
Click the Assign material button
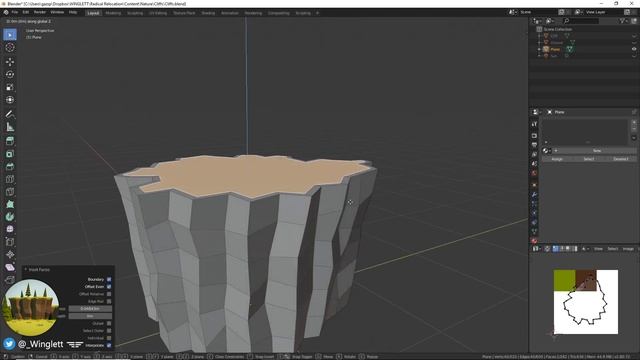557,159
